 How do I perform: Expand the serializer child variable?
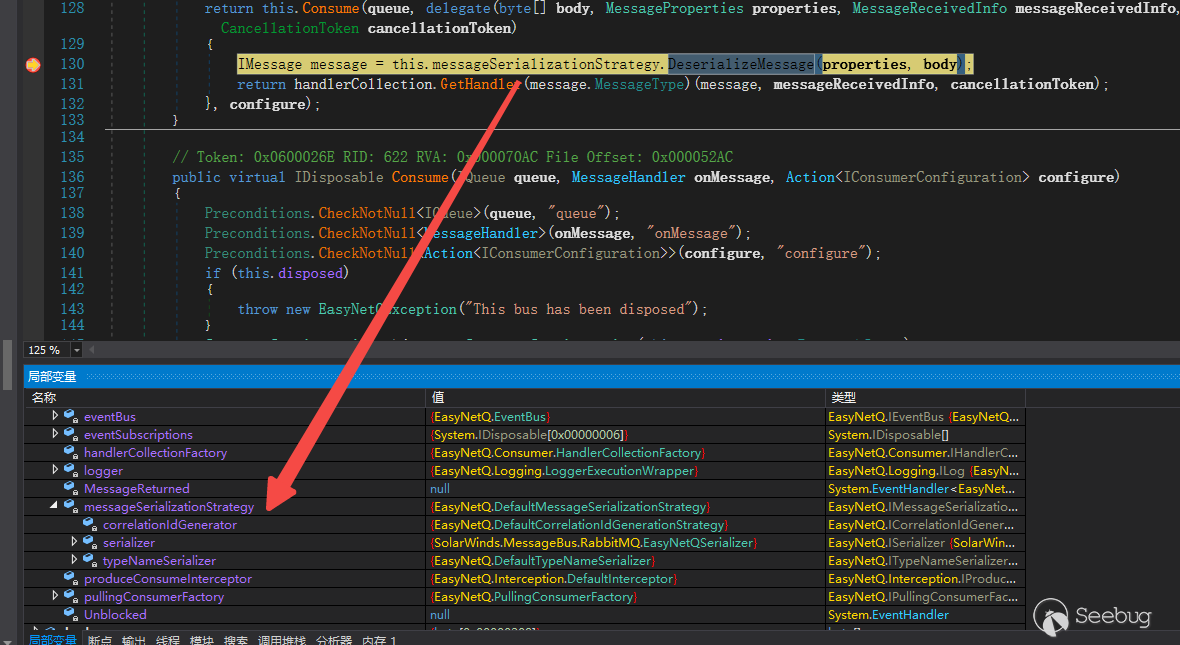tap(74, 542)
